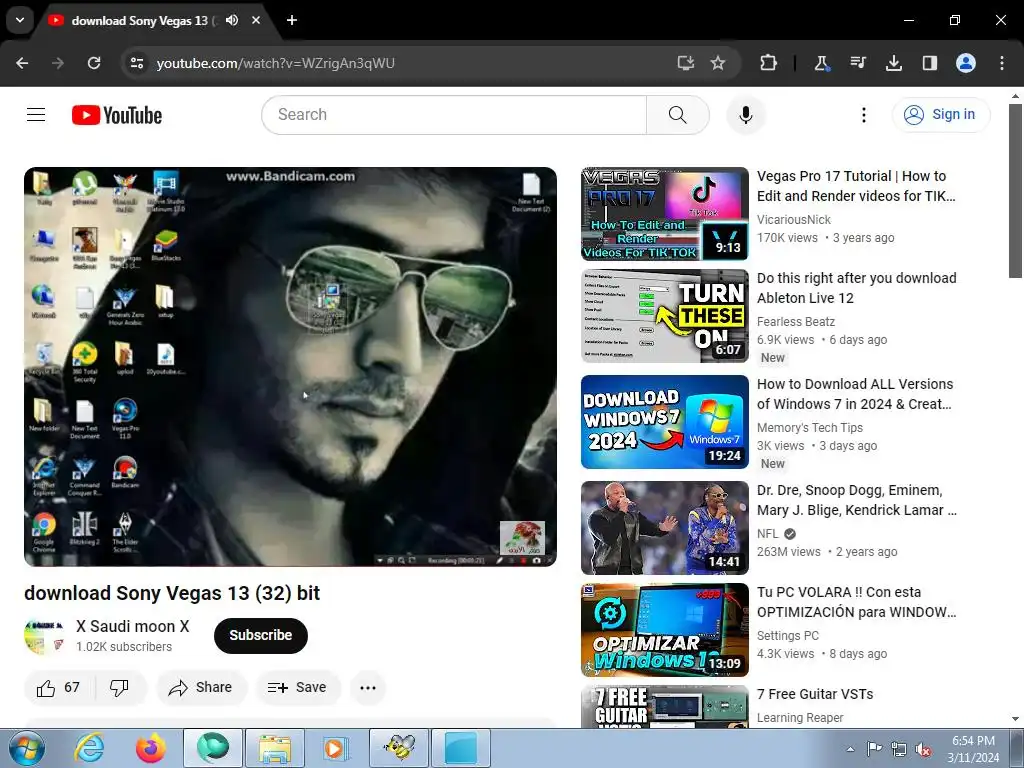Go to YouTube home via logo
The image size is (1024, 768).
(117, 115)
